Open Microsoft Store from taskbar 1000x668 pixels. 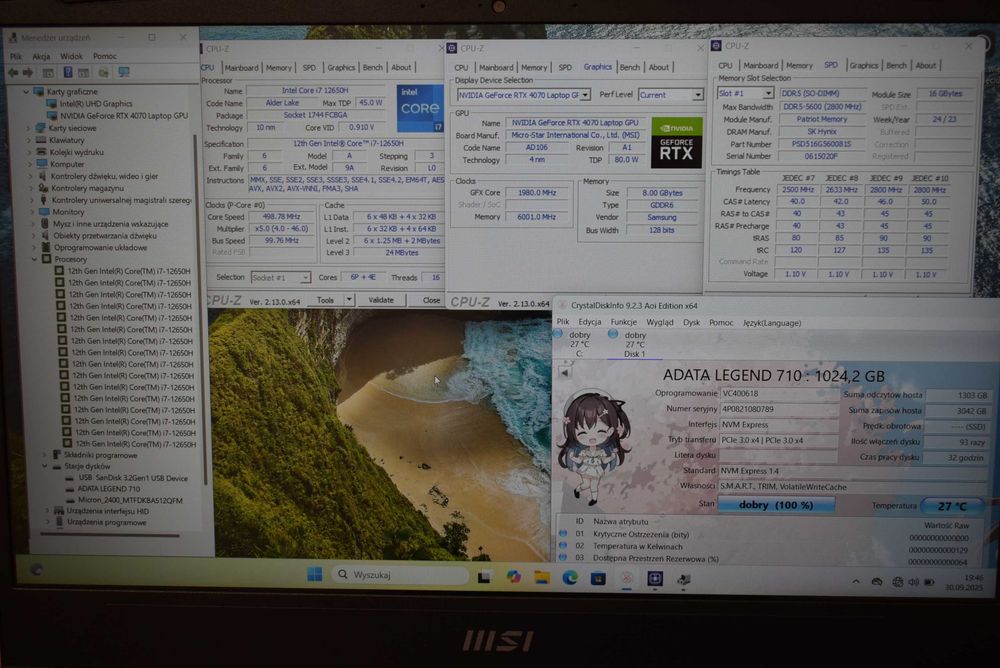[598, 578]
